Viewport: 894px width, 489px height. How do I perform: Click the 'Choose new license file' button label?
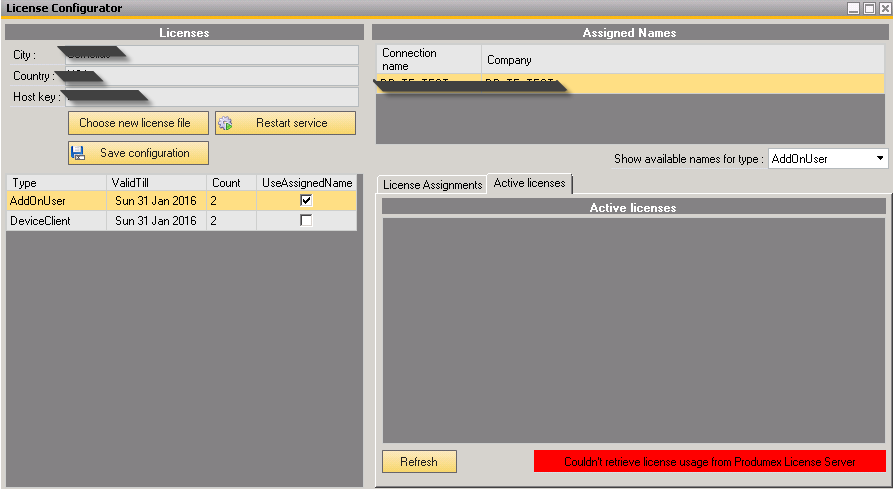pyautogui.click(x=135, y=123)
